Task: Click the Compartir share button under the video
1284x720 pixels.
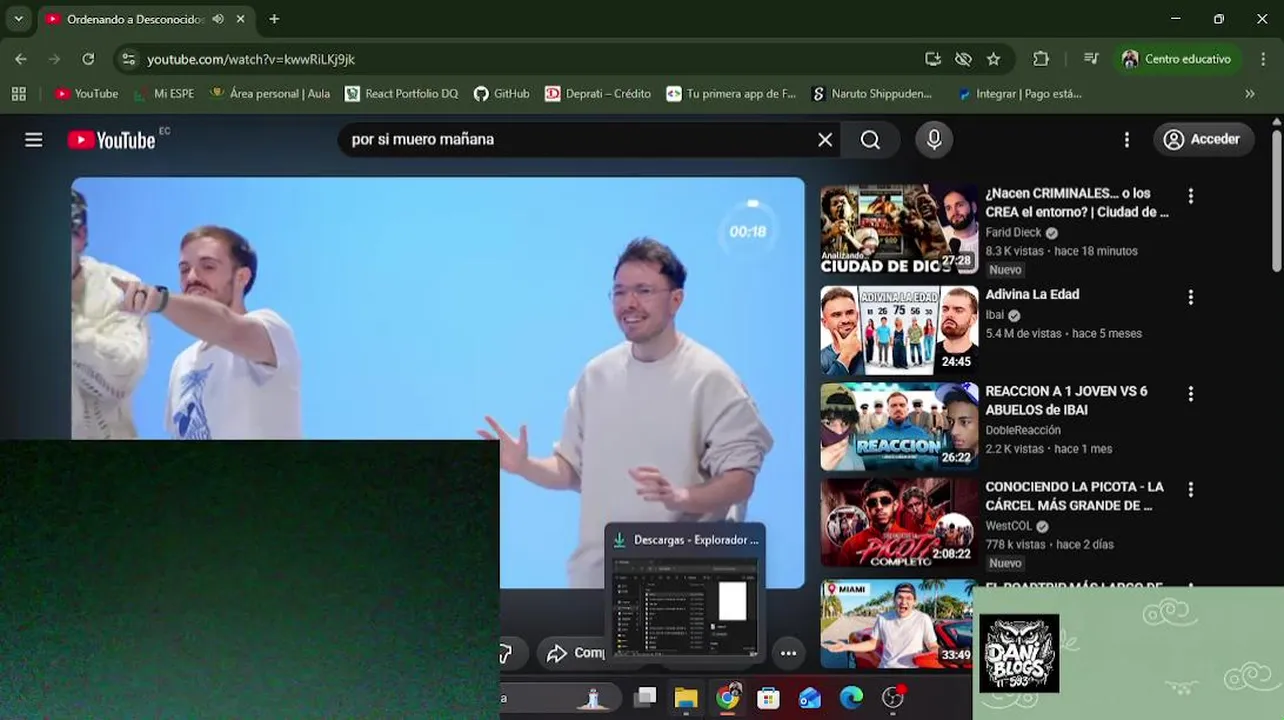Action: click(571, 653)
